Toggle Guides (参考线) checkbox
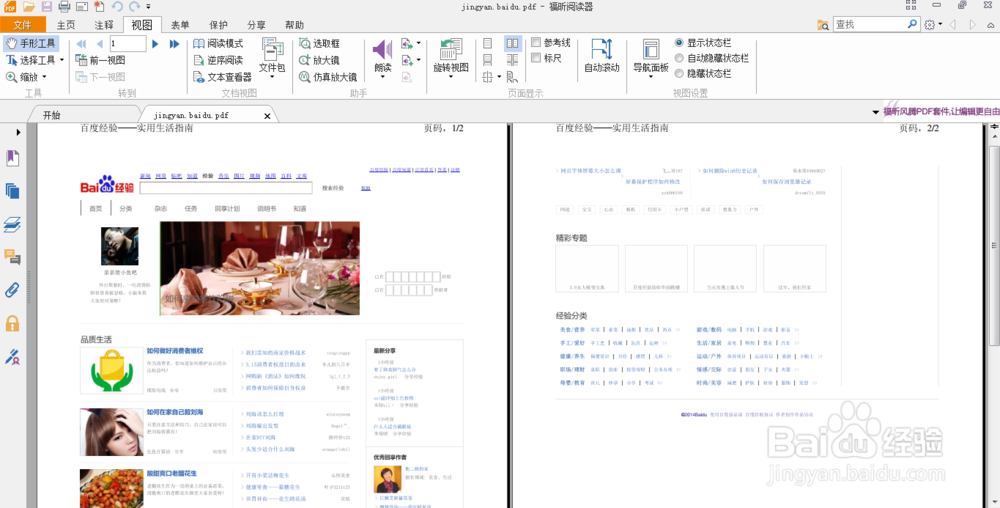Image resolution: width=1000 pixels, height=508 pixels. pos(536,43)
